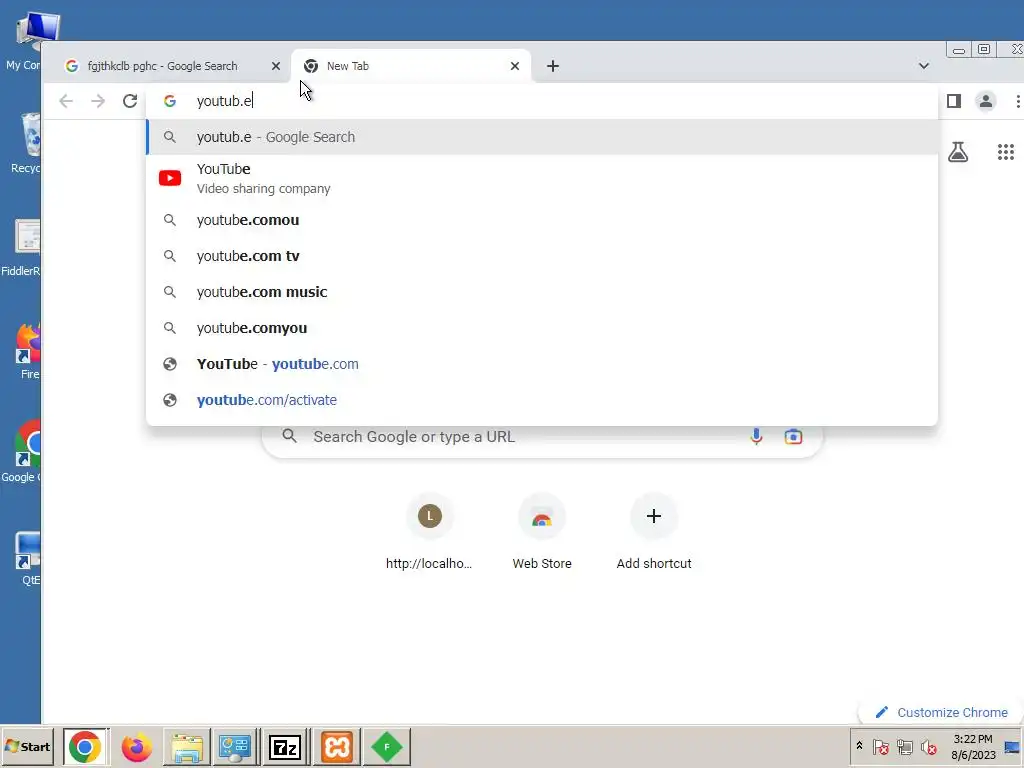The width and height of the screenshot is (1024, 768).
Task: Click Add shortcut tile
Action: [x=654, y=533]
